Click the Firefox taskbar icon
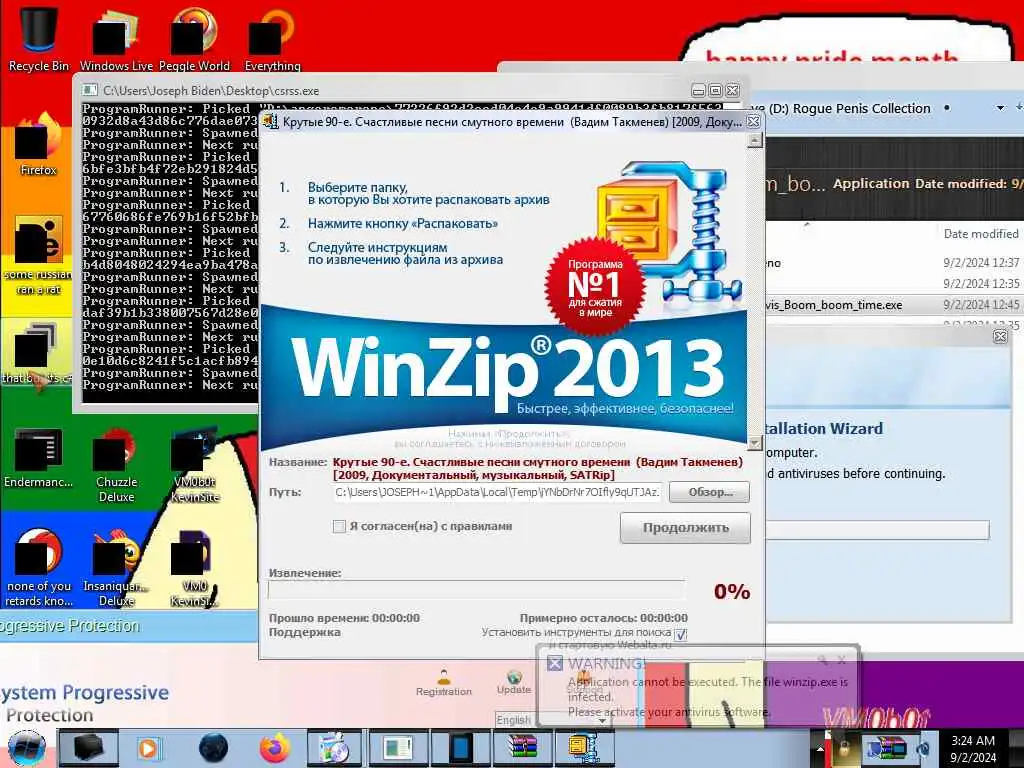 click(274, 748)
